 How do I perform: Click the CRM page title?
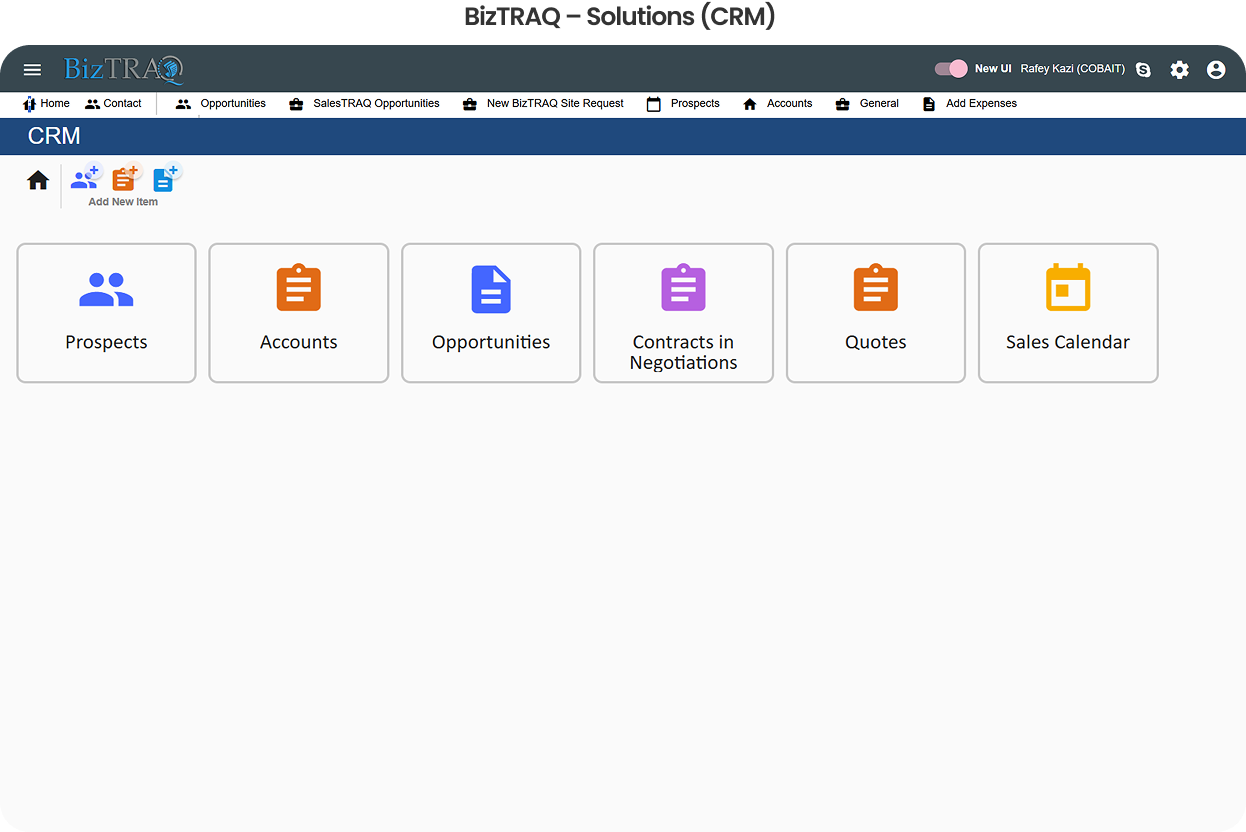click(54, 136)
